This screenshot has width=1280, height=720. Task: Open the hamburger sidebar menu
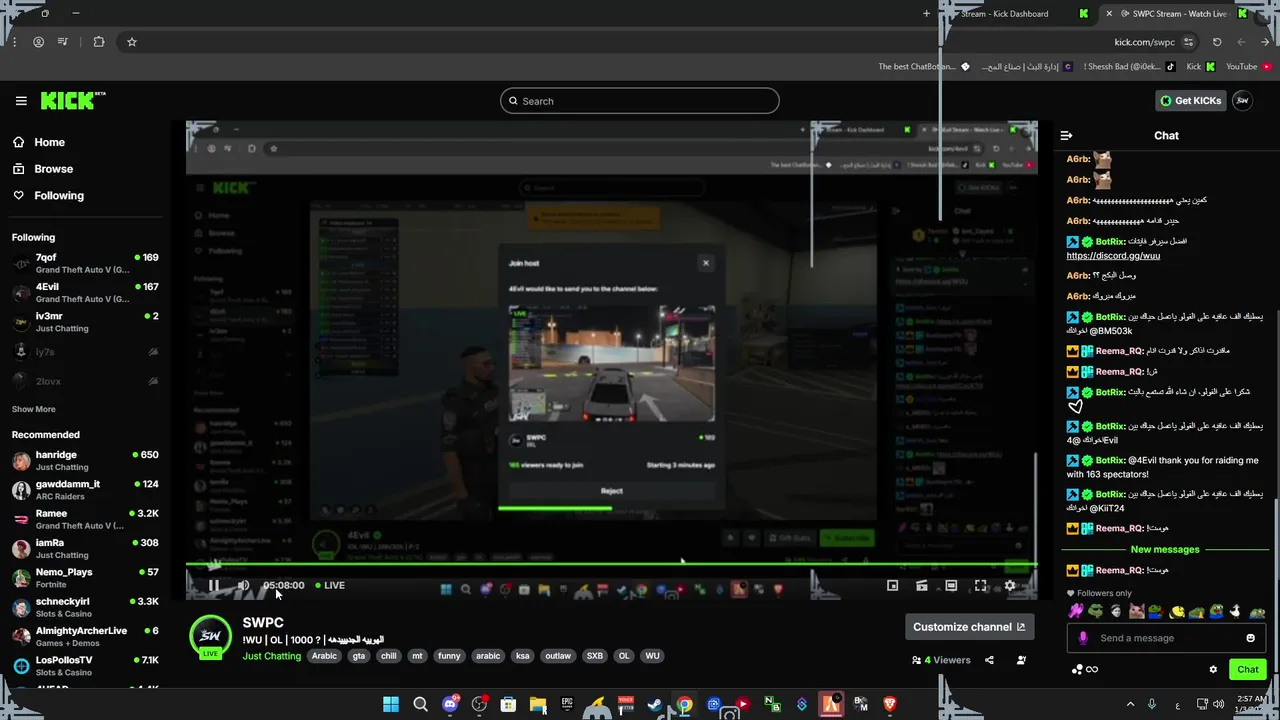click(21, 101)
